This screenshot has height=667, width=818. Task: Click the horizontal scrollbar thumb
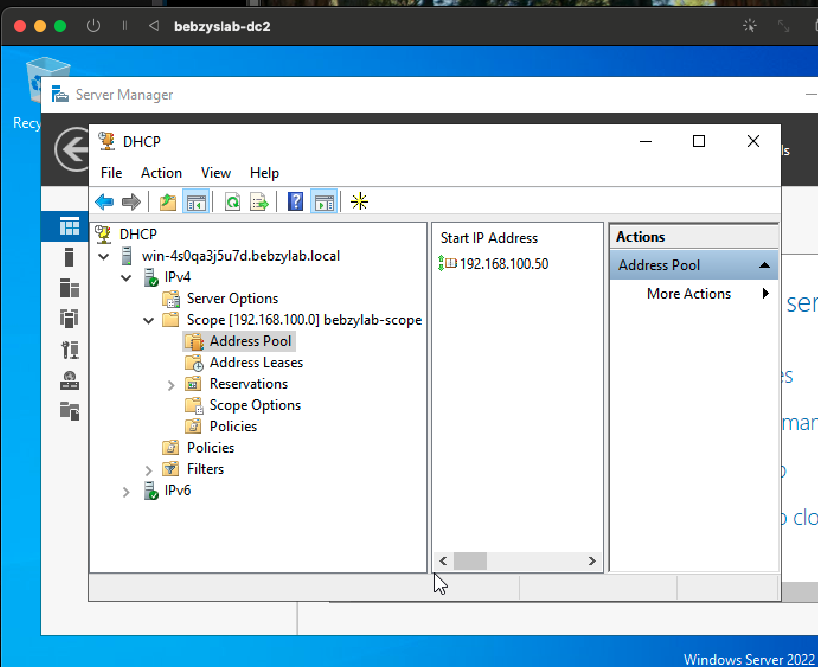point(470,561)
